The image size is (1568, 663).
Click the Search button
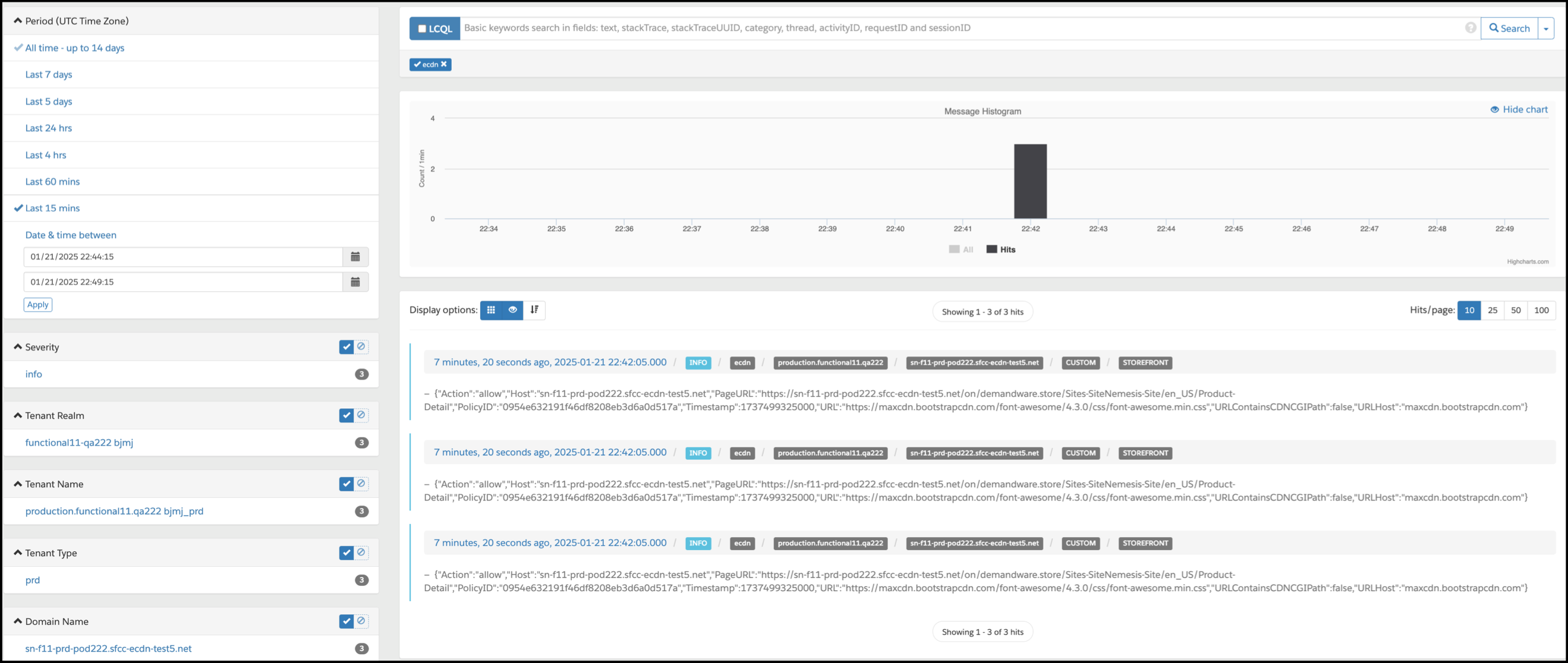(x=1510, y=29)
